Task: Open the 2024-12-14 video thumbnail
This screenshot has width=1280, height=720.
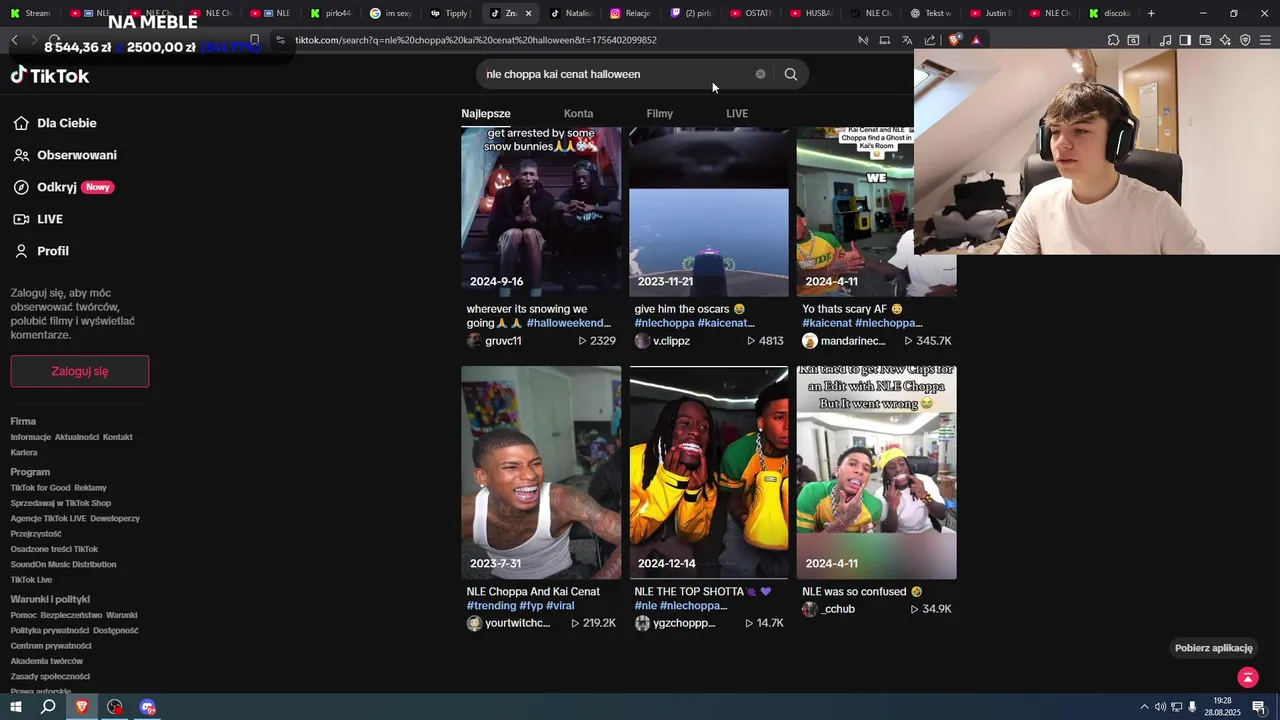Action: point(709,472)
